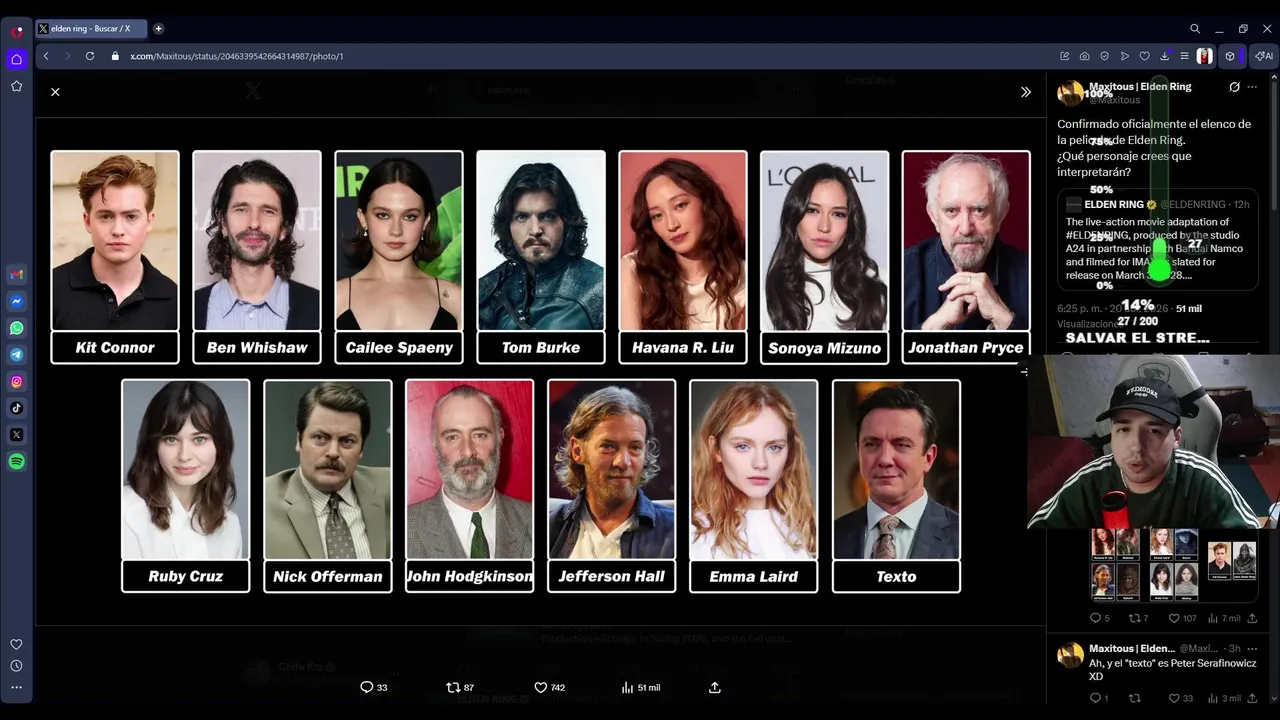Open the Maxitous | Elden Ring profile name

tap(1140, 87)
